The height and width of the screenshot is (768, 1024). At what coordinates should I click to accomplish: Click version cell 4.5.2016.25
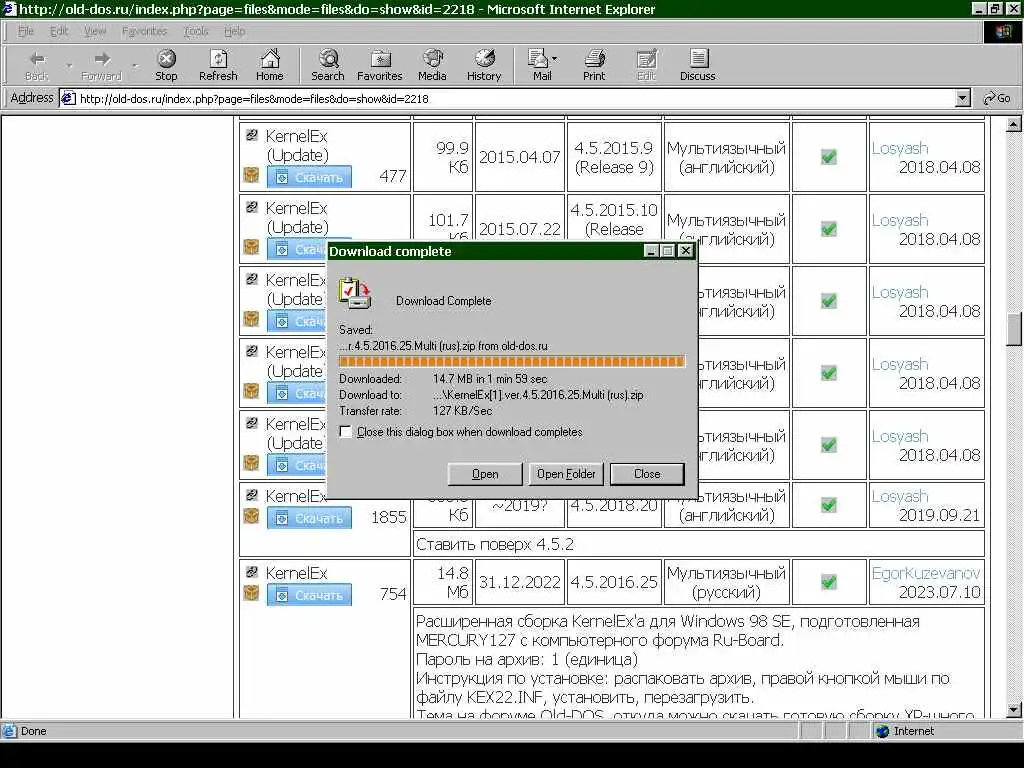click(x=614, y=582)
